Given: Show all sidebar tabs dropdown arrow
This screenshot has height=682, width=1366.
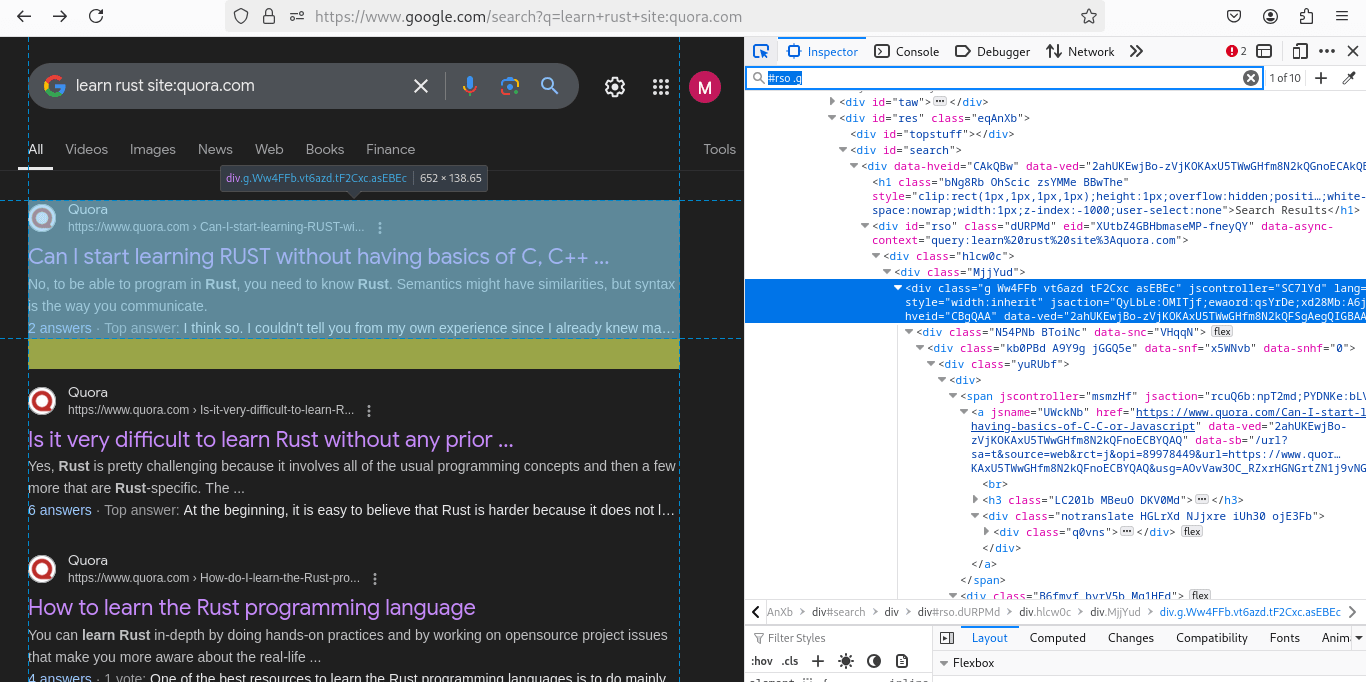Looking at the screenshot, I should click(x=1358, y=638).
